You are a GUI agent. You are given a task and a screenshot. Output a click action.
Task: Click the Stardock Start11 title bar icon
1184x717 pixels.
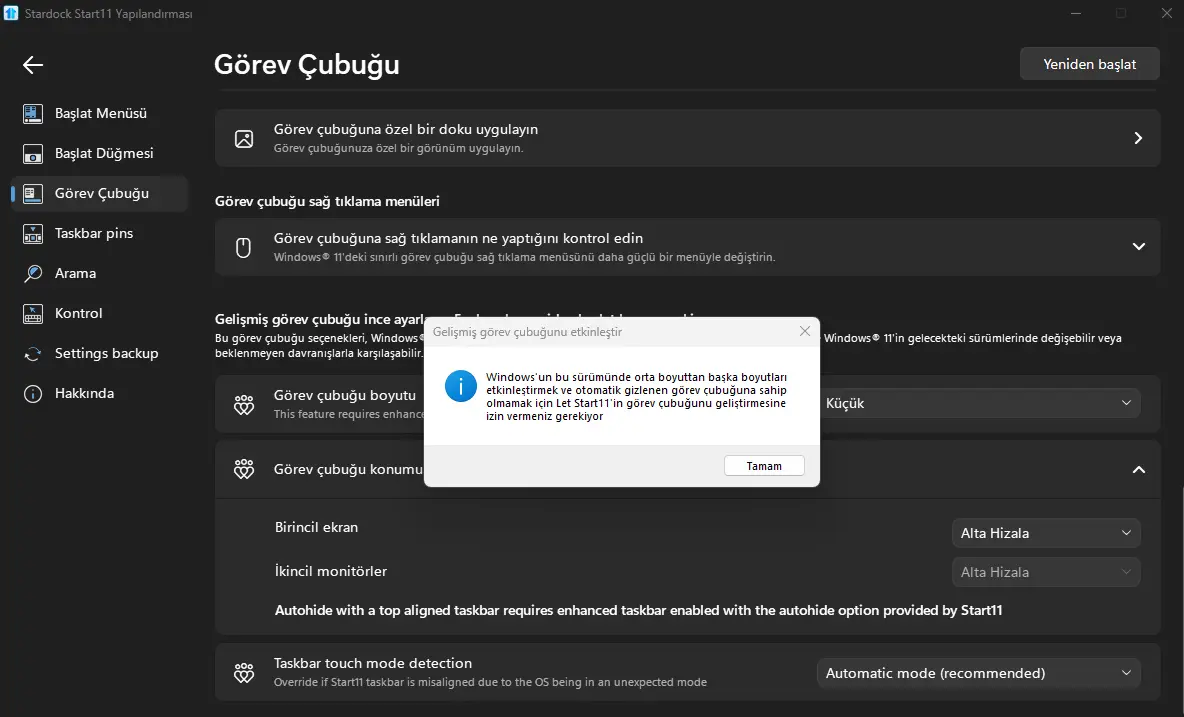click(11, 14)
